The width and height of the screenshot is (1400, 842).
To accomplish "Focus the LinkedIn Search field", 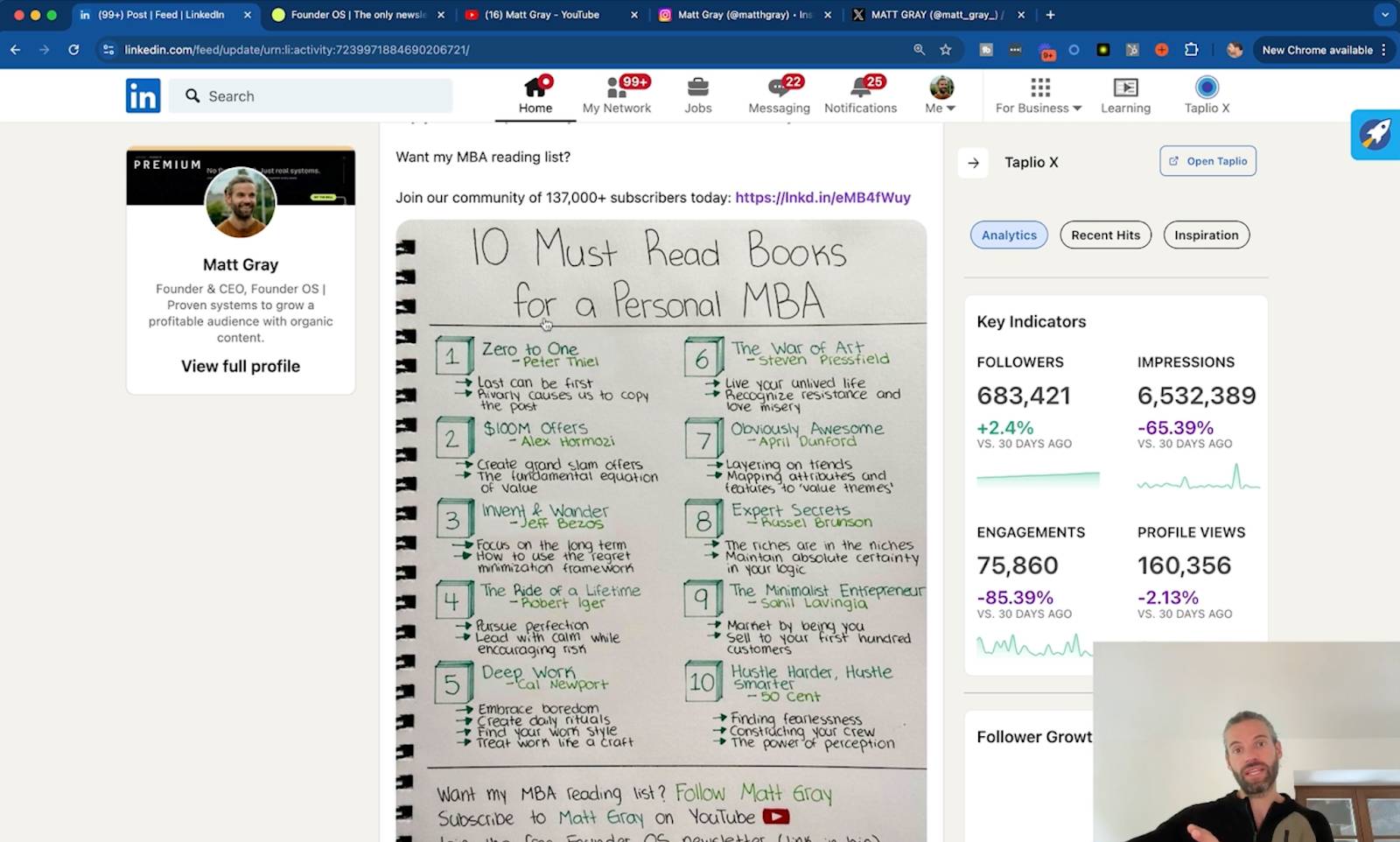I will coord(311,95).
